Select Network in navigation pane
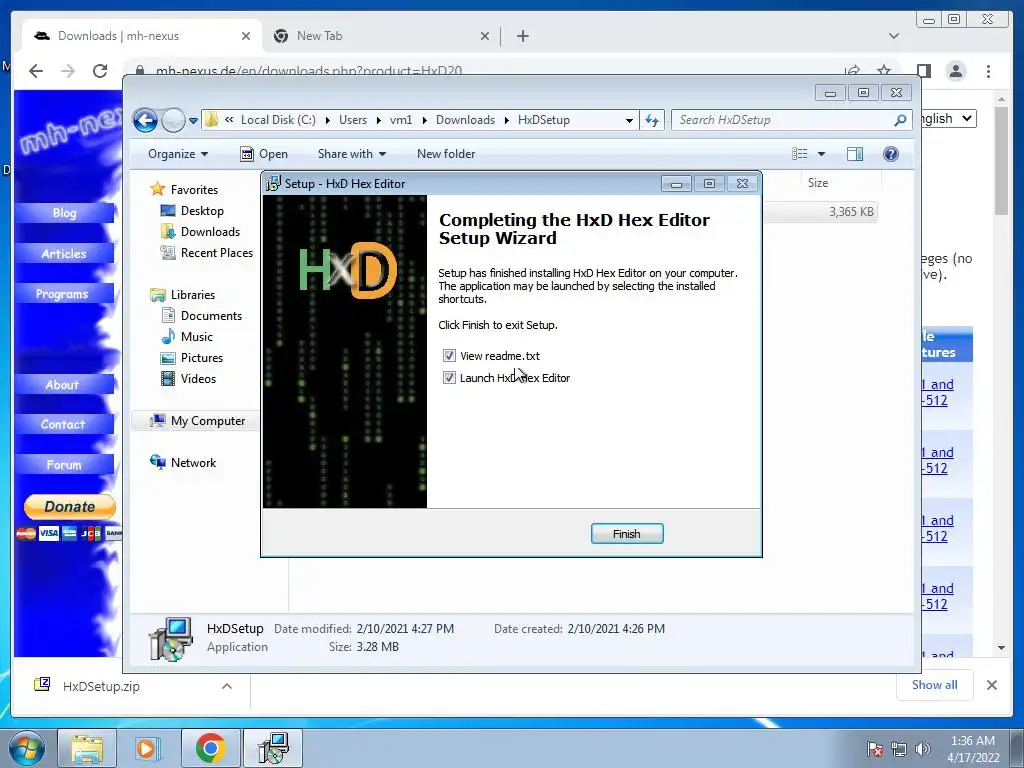 193,463
